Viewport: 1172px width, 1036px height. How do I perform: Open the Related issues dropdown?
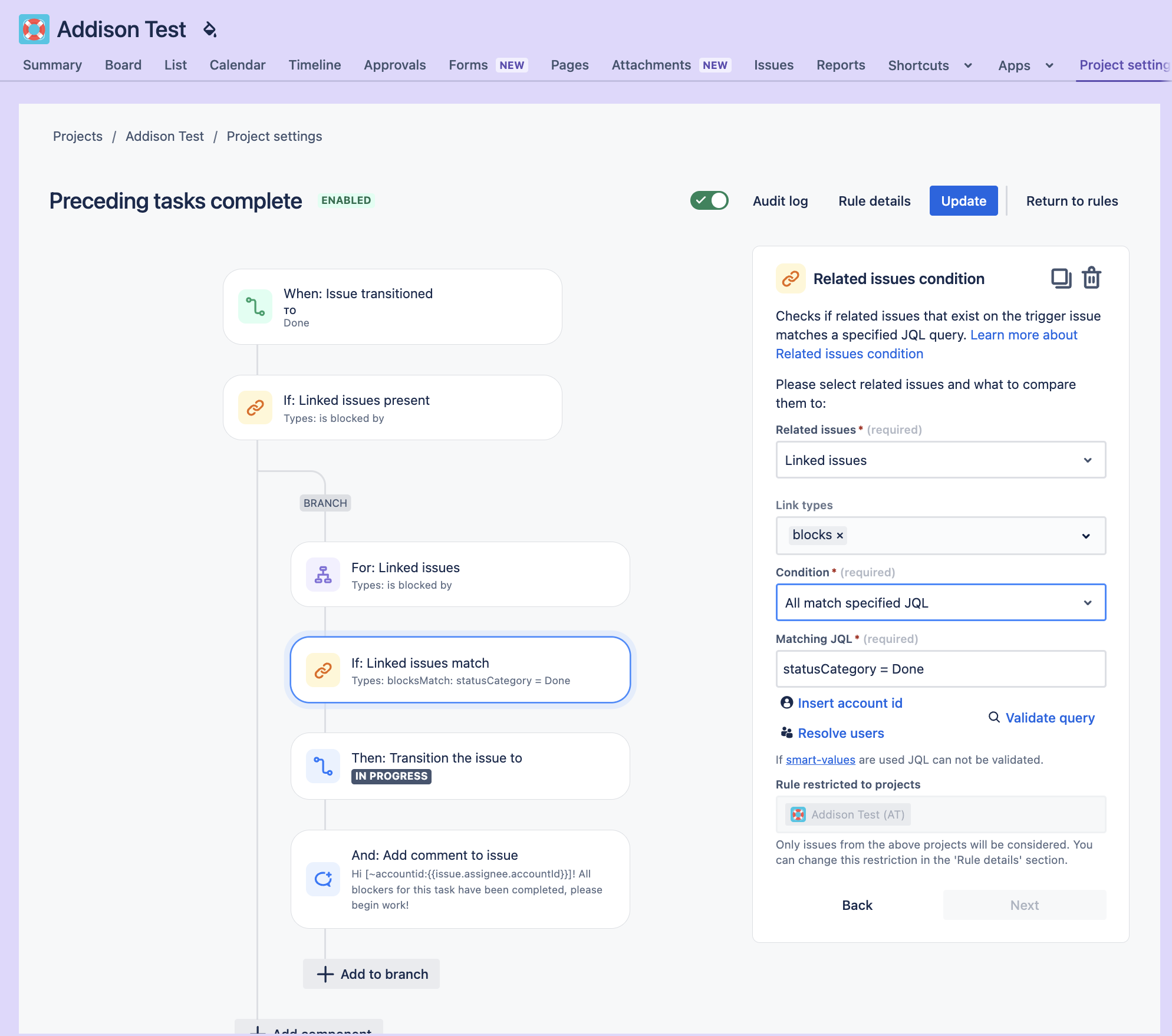tap(941, 460)
